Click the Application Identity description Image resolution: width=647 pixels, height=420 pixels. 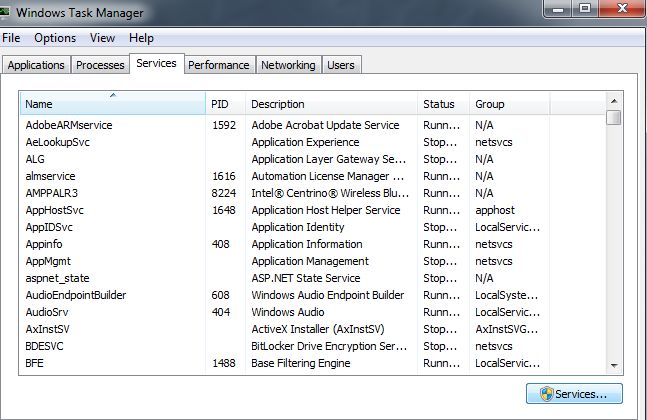point(298,227)
